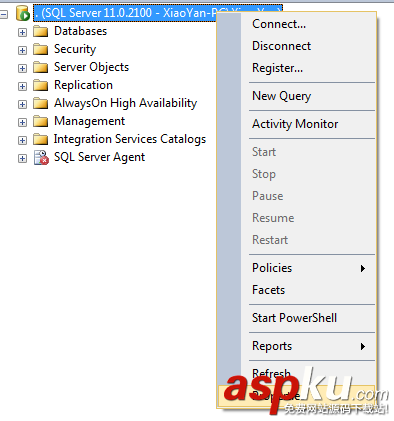Click the disabled Restart menu entry
The height and width of the screenshot is (421, 394).
click(297, 240)
